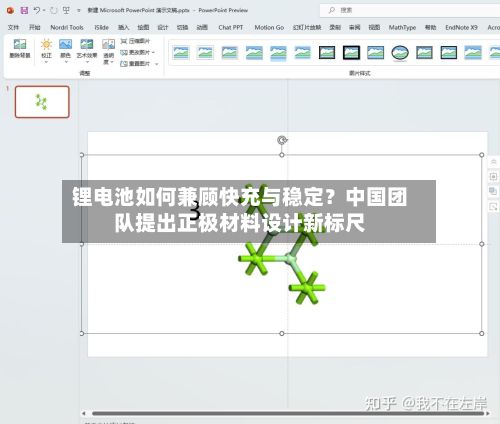Switch to the Insert (插入) tab
Viewport: 500px width, 424px height.
123,27
